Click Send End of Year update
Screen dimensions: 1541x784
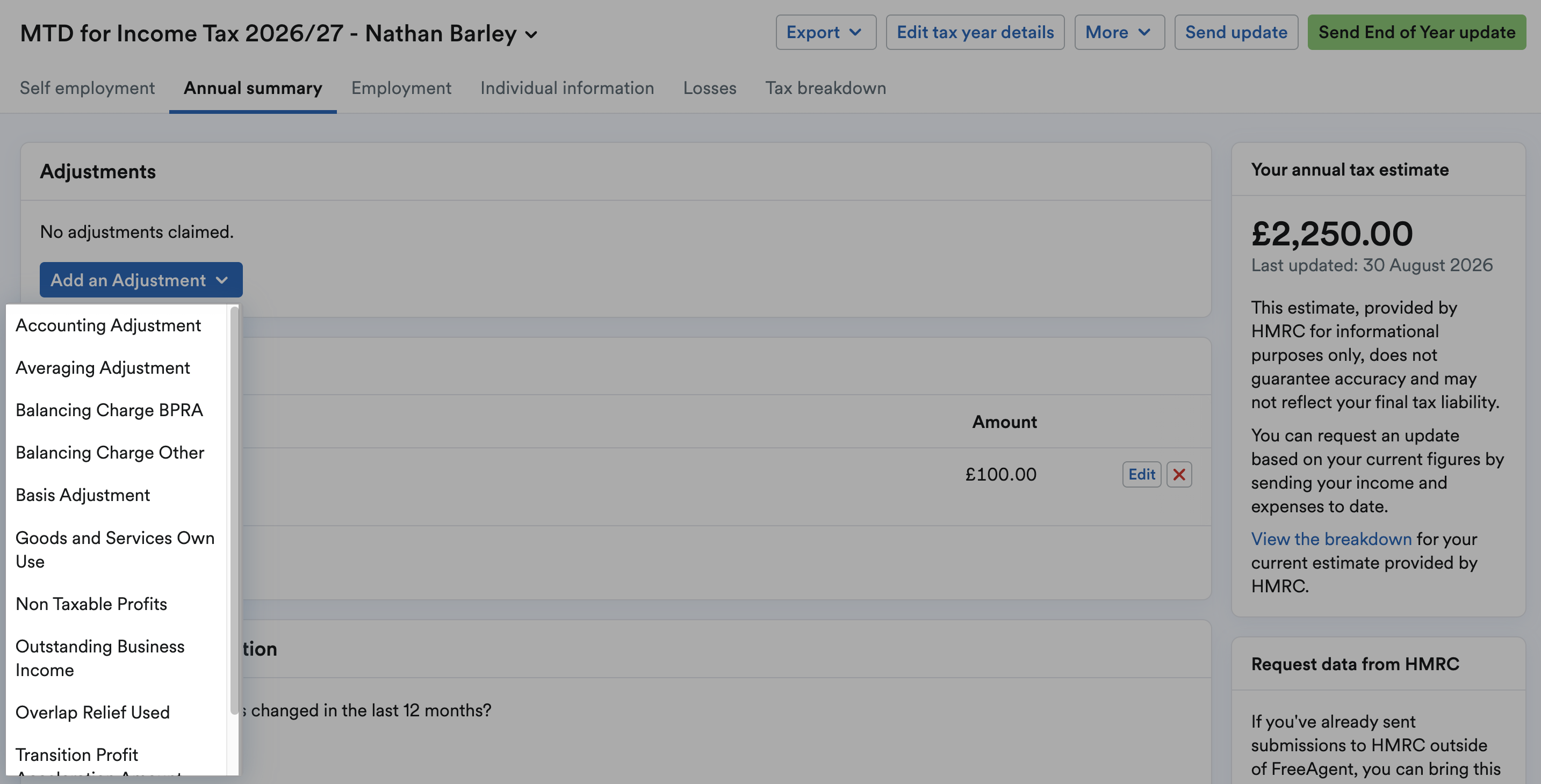1416,32
